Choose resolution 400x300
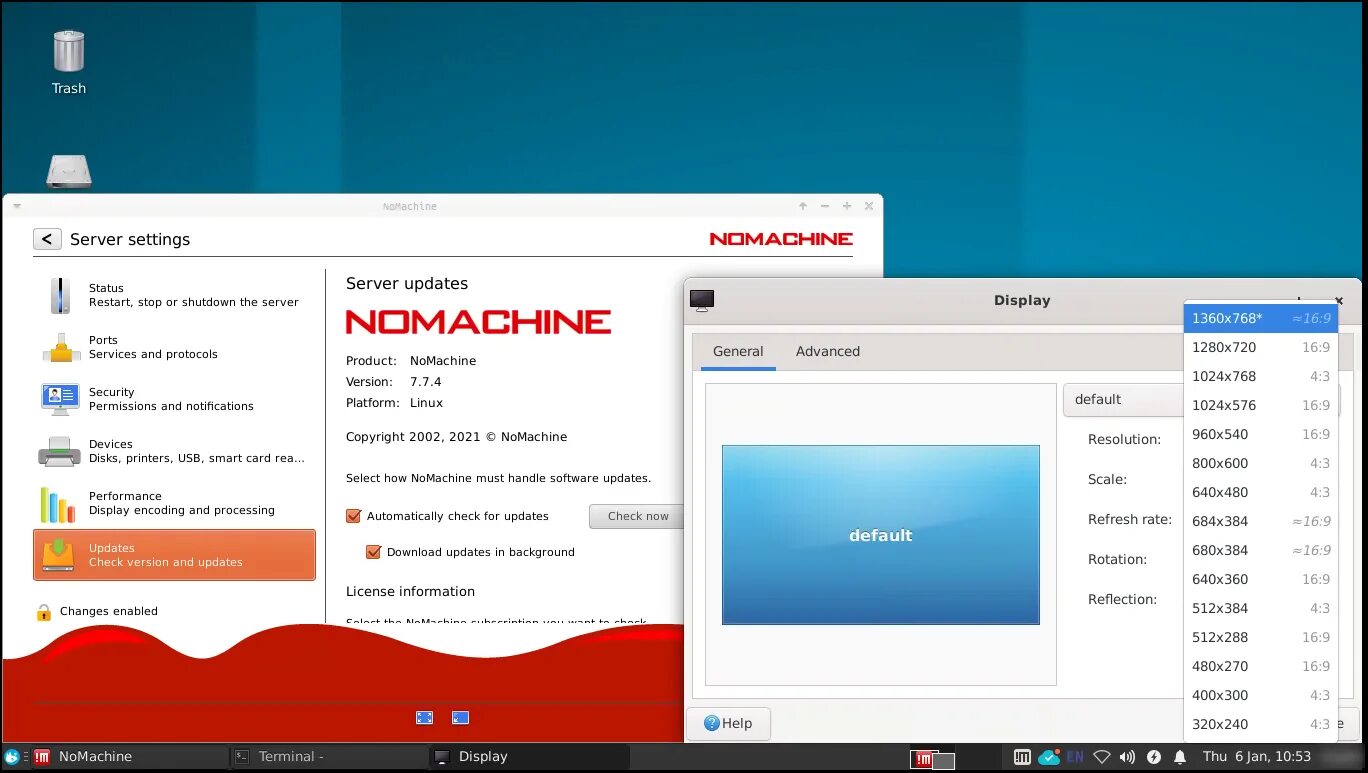This screenshot has width=1368, height=773. click(x=1260, y=695)
